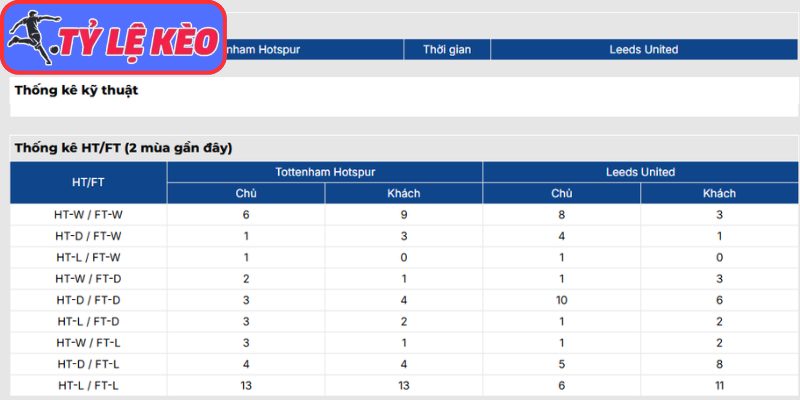Click Leeds Khách value 8 in HT-D / FT-L row

[719, 364]
